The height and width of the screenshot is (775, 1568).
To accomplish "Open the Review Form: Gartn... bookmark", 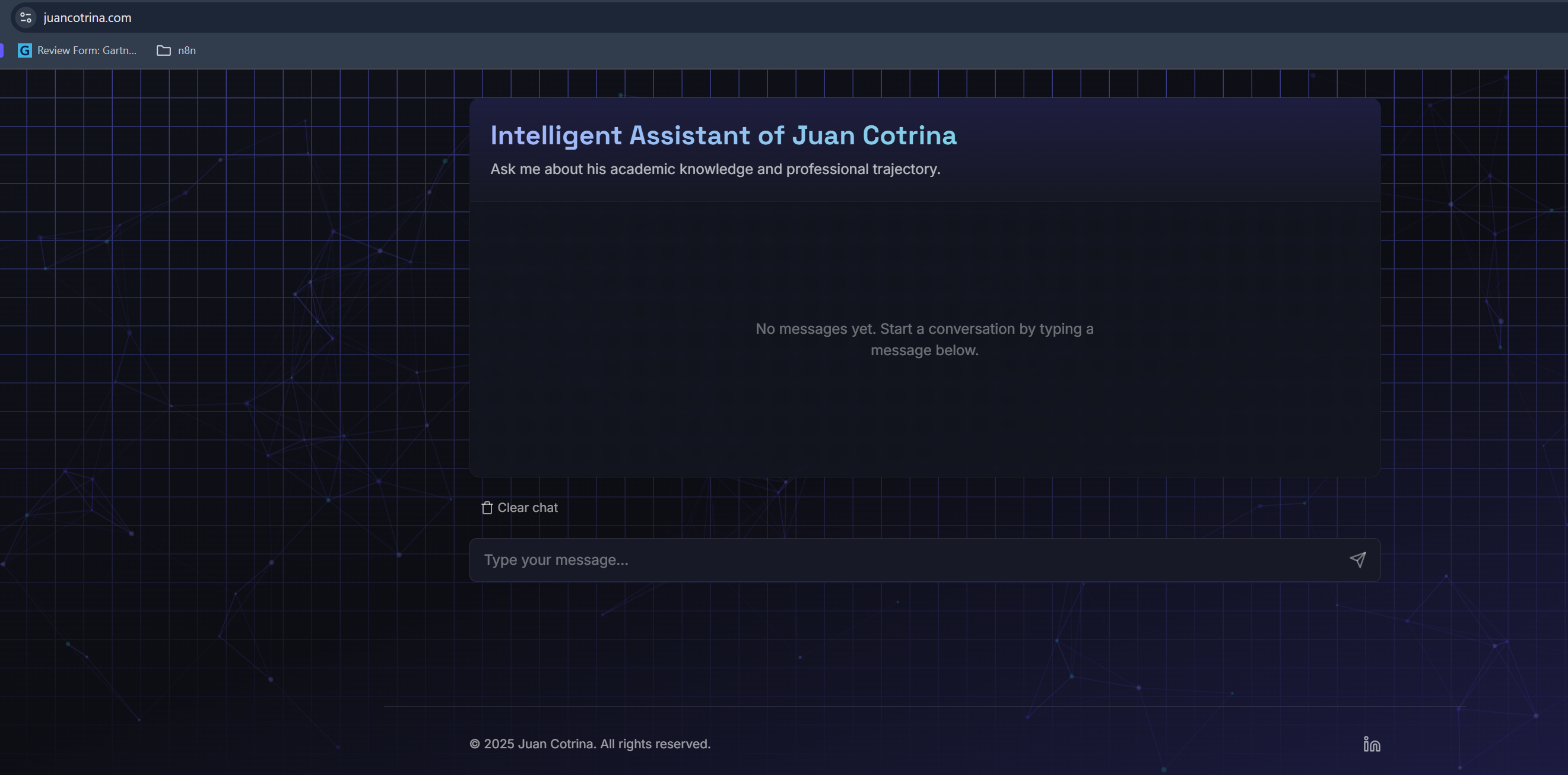I will point(87,50).
